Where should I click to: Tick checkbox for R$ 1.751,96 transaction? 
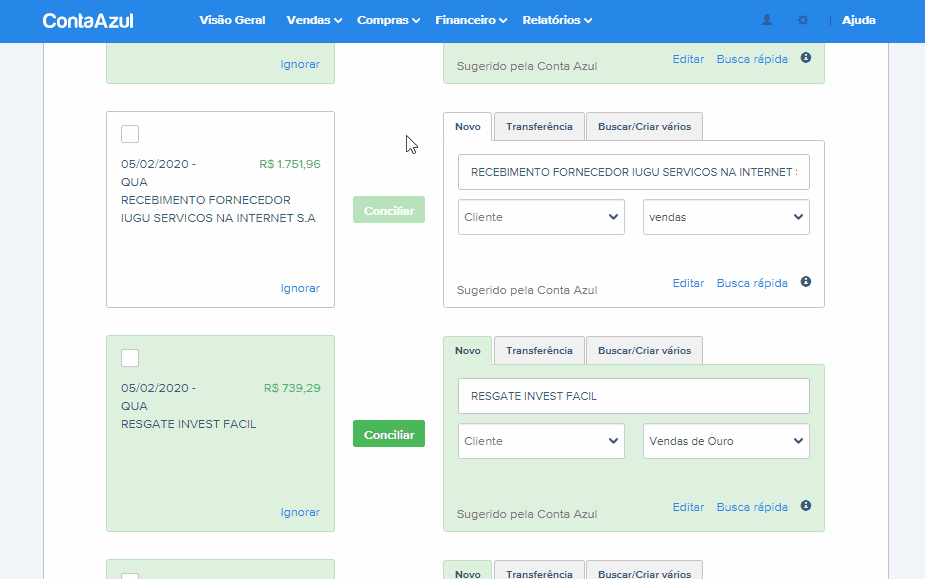(x=130, y=134)
